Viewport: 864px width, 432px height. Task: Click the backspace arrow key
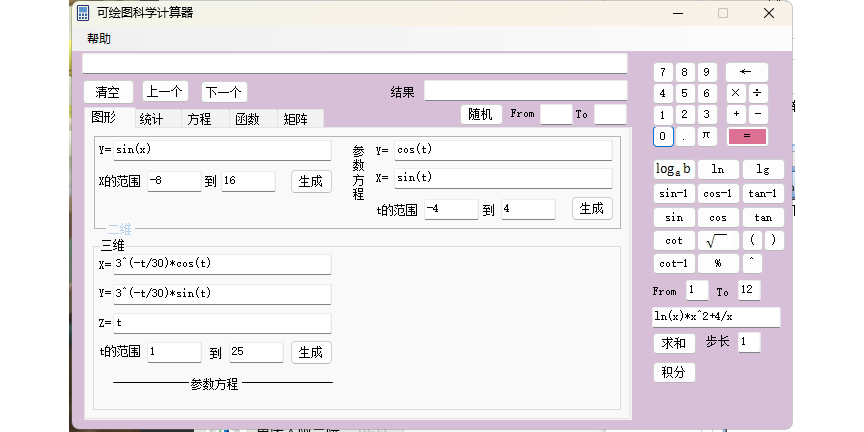(747, 72)
